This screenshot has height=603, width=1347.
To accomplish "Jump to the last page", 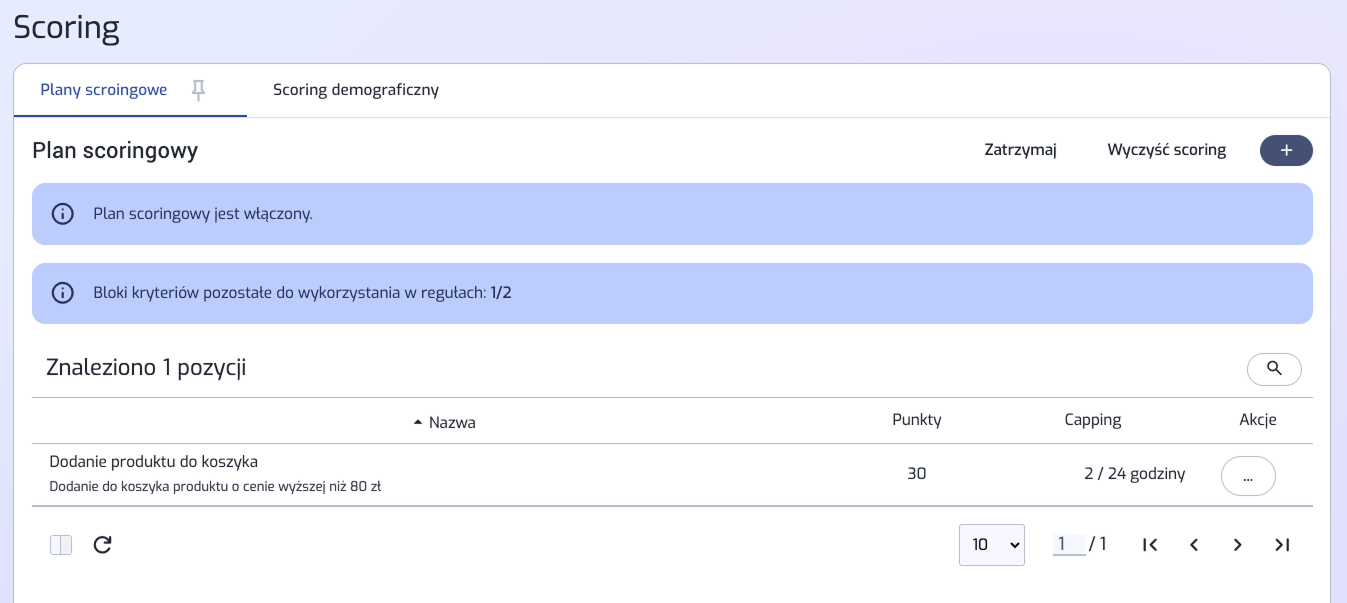I will coord(1282,545).
